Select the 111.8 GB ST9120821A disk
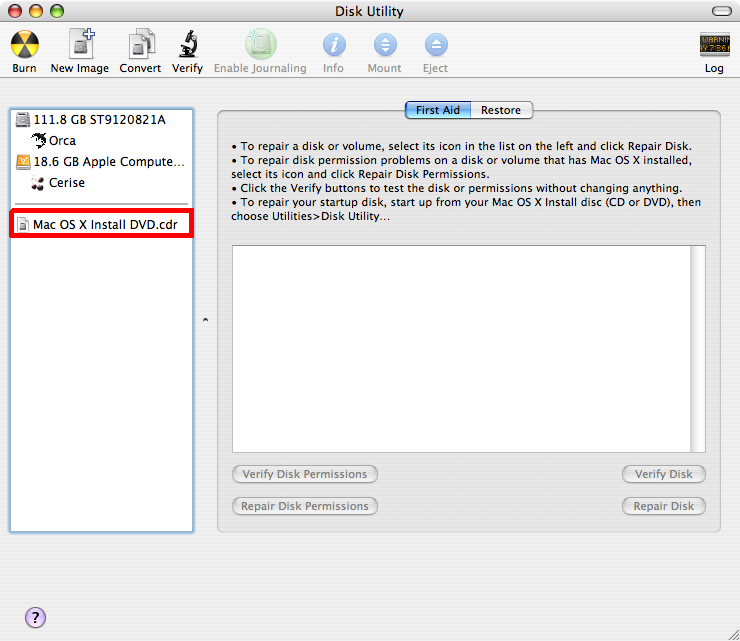 (101, 120)
